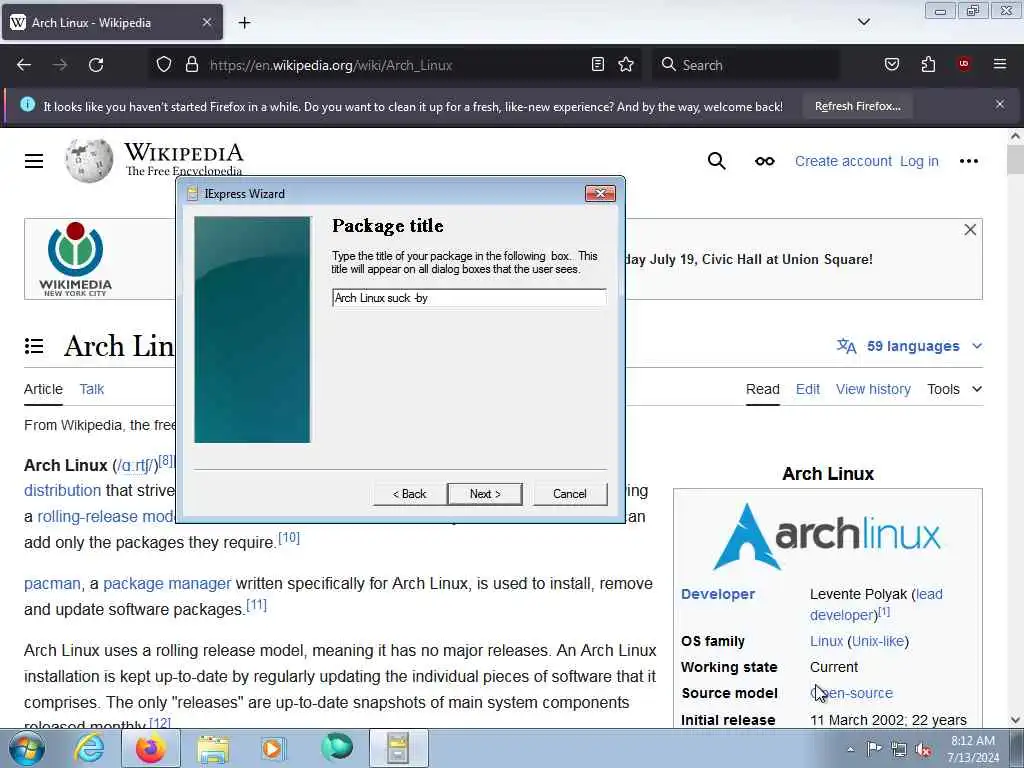Open citation [11] reference
The width and height of the screenshot is (1024, 768).
point(256,605)
